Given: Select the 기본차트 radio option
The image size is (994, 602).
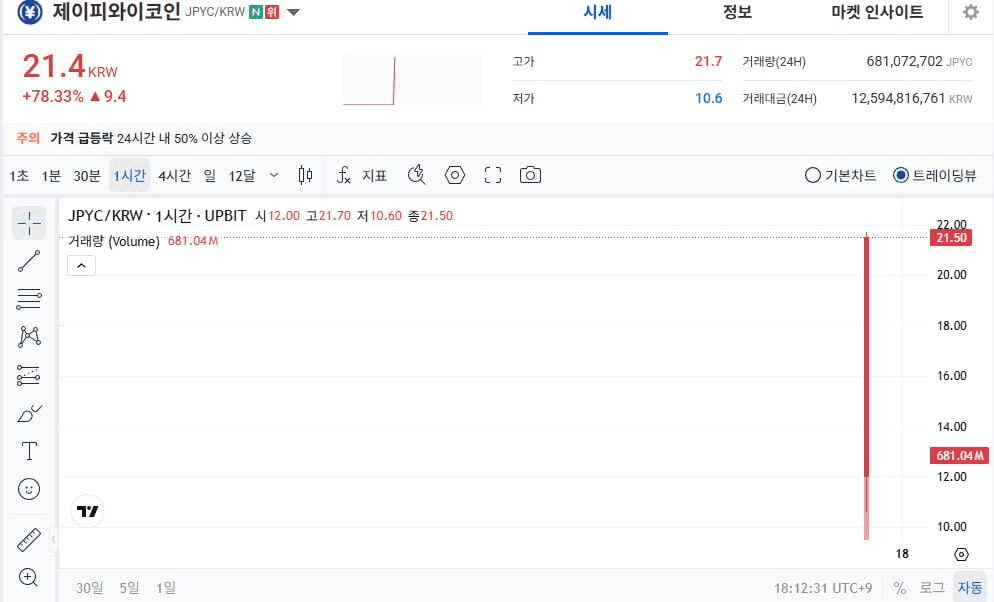Looking at the screenshot, I should 840,176.
